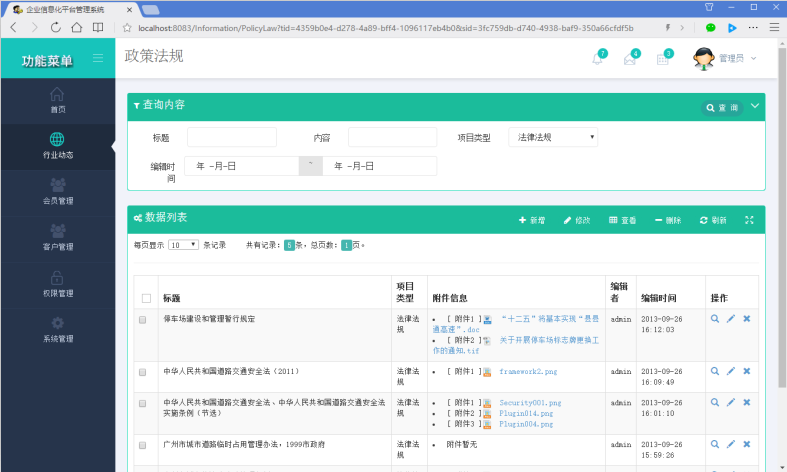Click the page vertical scrollbar

pos(782,216)
